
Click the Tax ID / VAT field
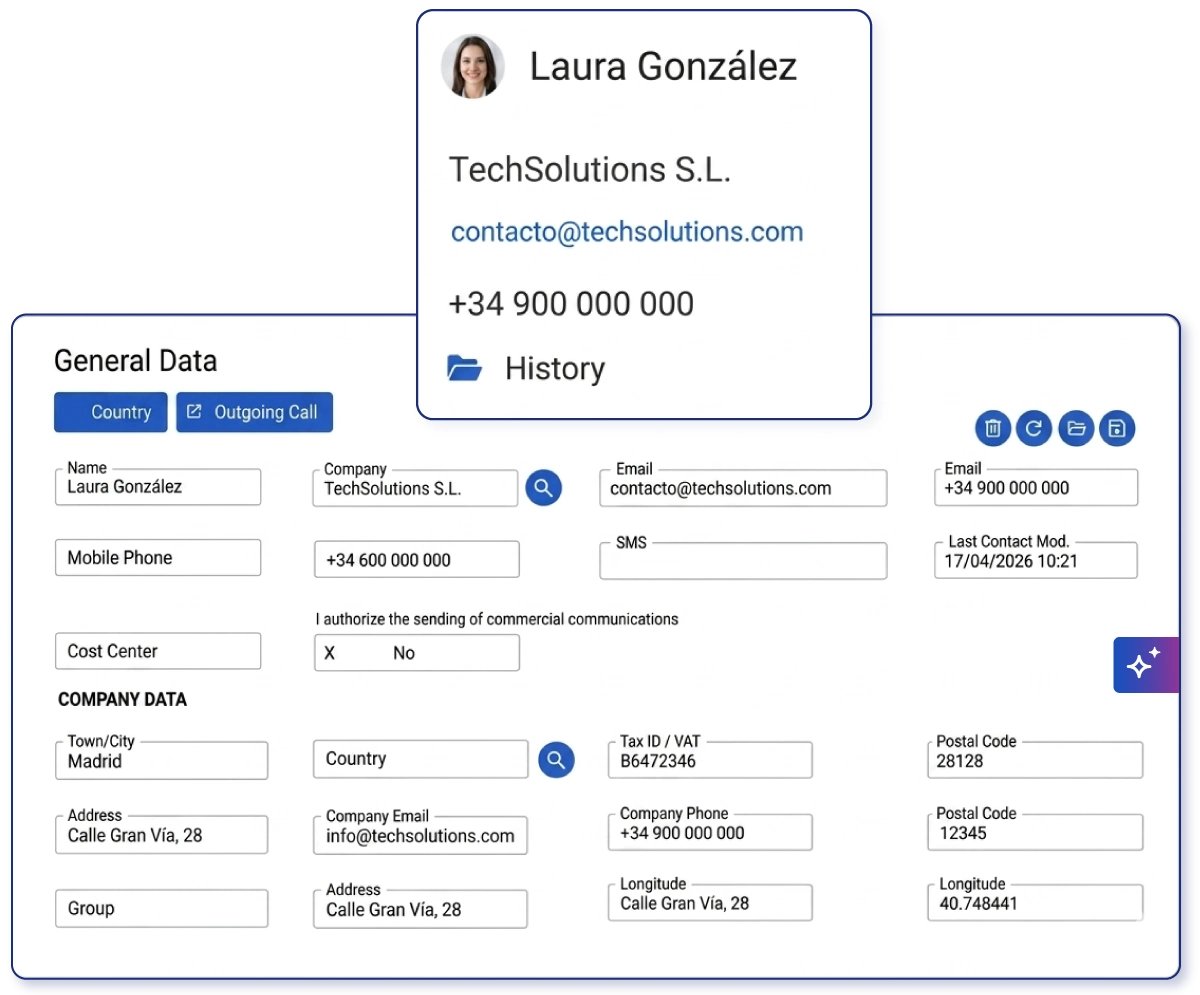click(x=710, y=760)
